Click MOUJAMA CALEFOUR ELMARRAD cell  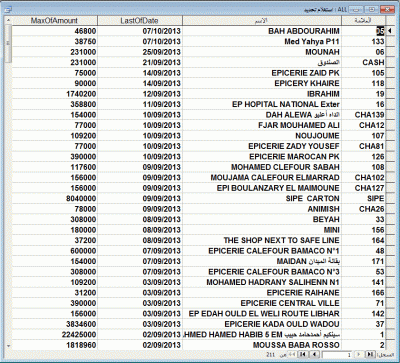point(262,178)
